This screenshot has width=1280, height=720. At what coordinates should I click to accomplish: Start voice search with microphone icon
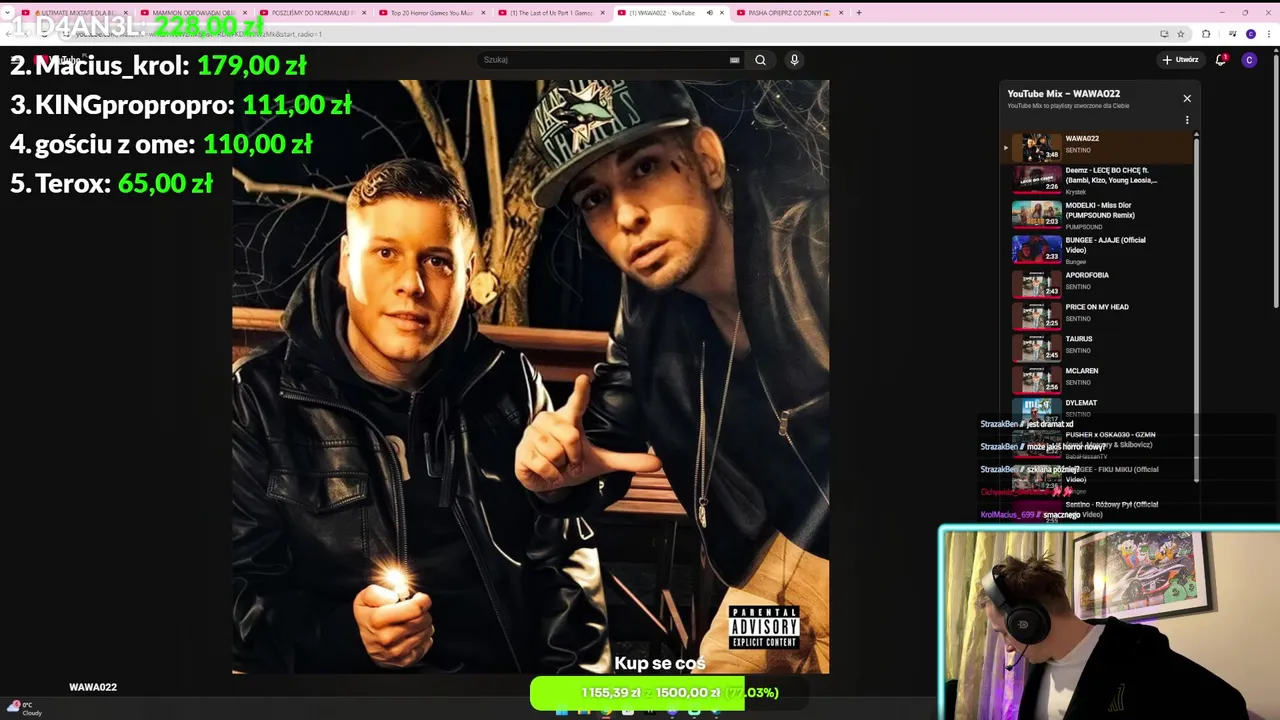tap(795, 60)
